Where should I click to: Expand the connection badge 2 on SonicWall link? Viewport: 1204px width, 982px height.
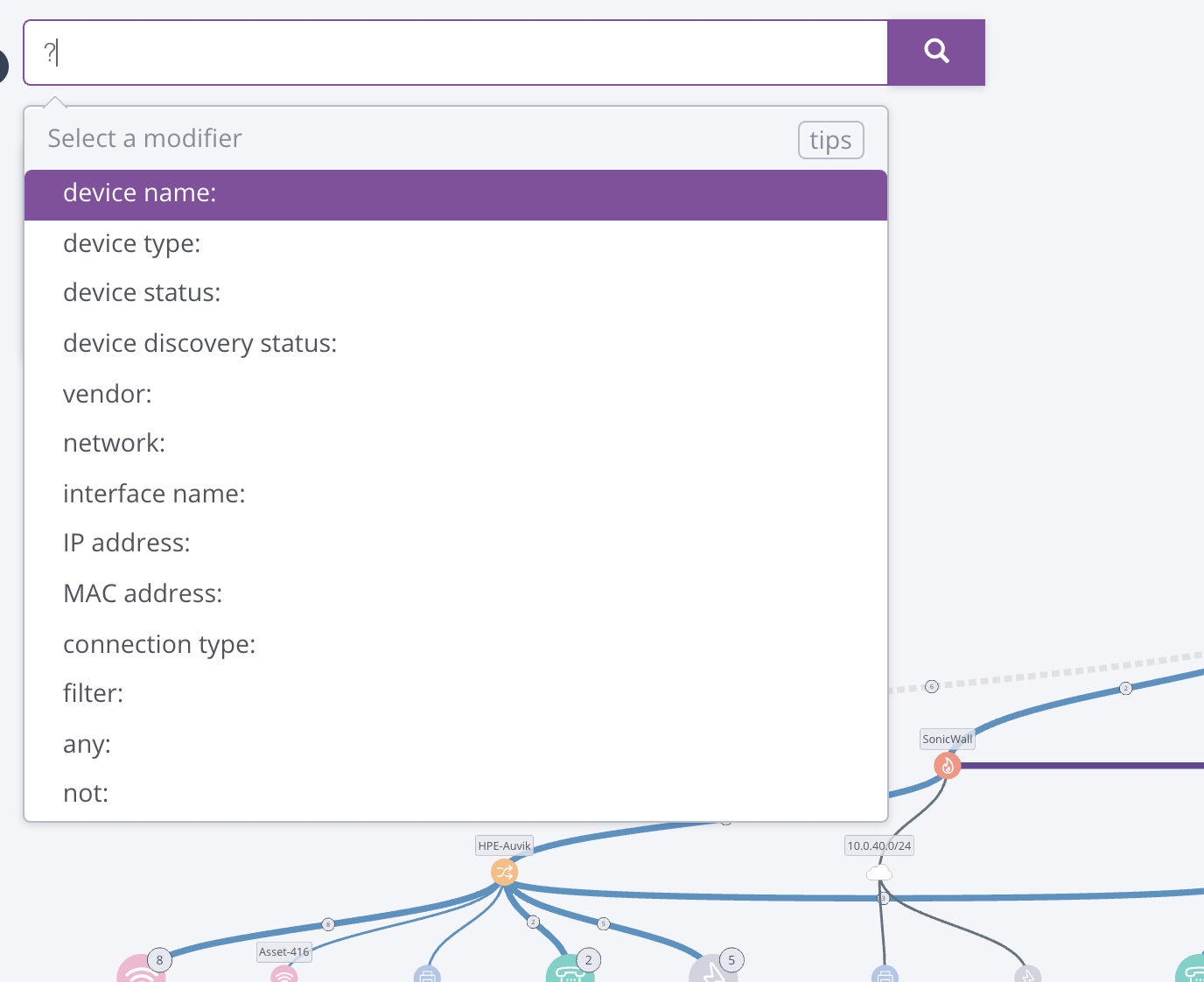coord(1124,688)
